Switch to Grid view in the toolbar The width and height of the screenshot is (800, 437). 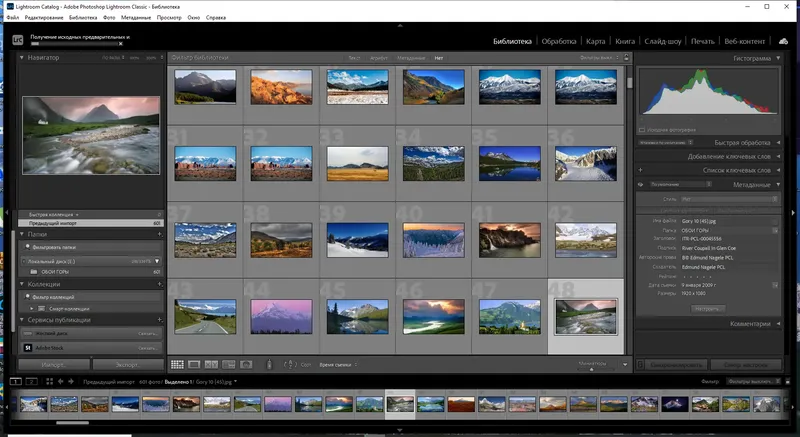tap(177, 365)
